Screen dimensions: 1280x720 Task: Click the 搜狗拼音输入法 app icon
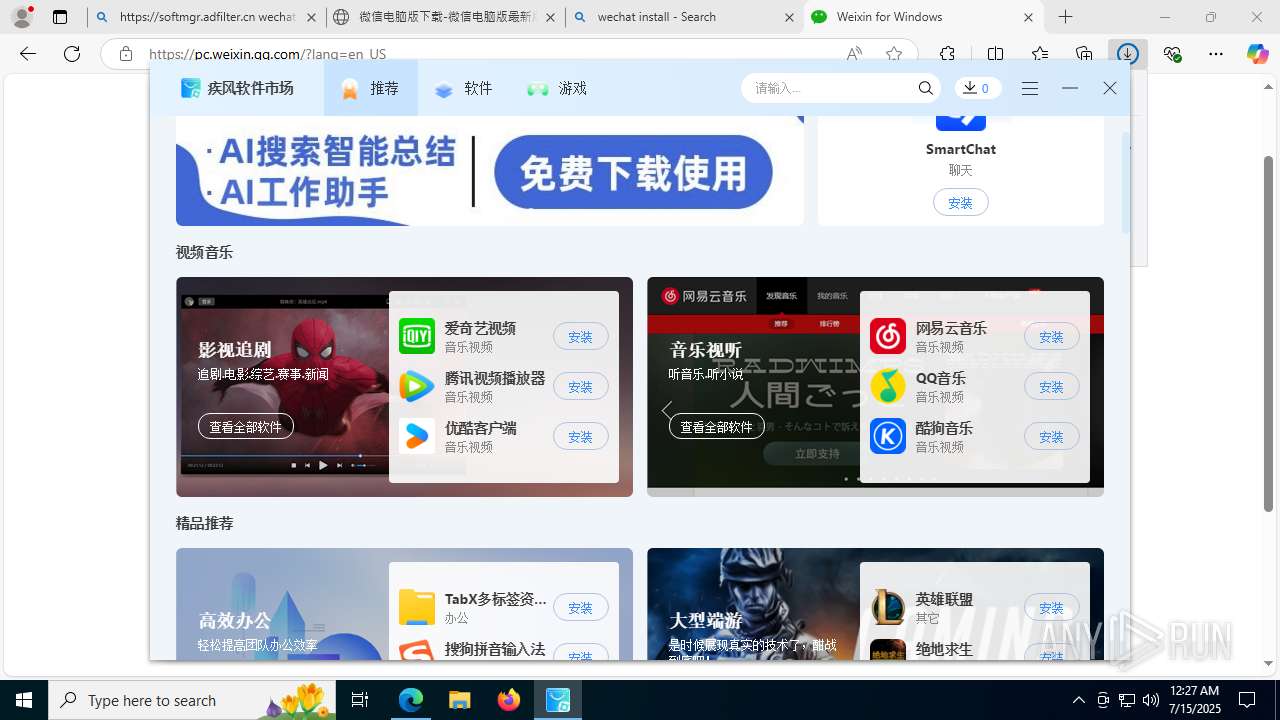pos(416,650)
